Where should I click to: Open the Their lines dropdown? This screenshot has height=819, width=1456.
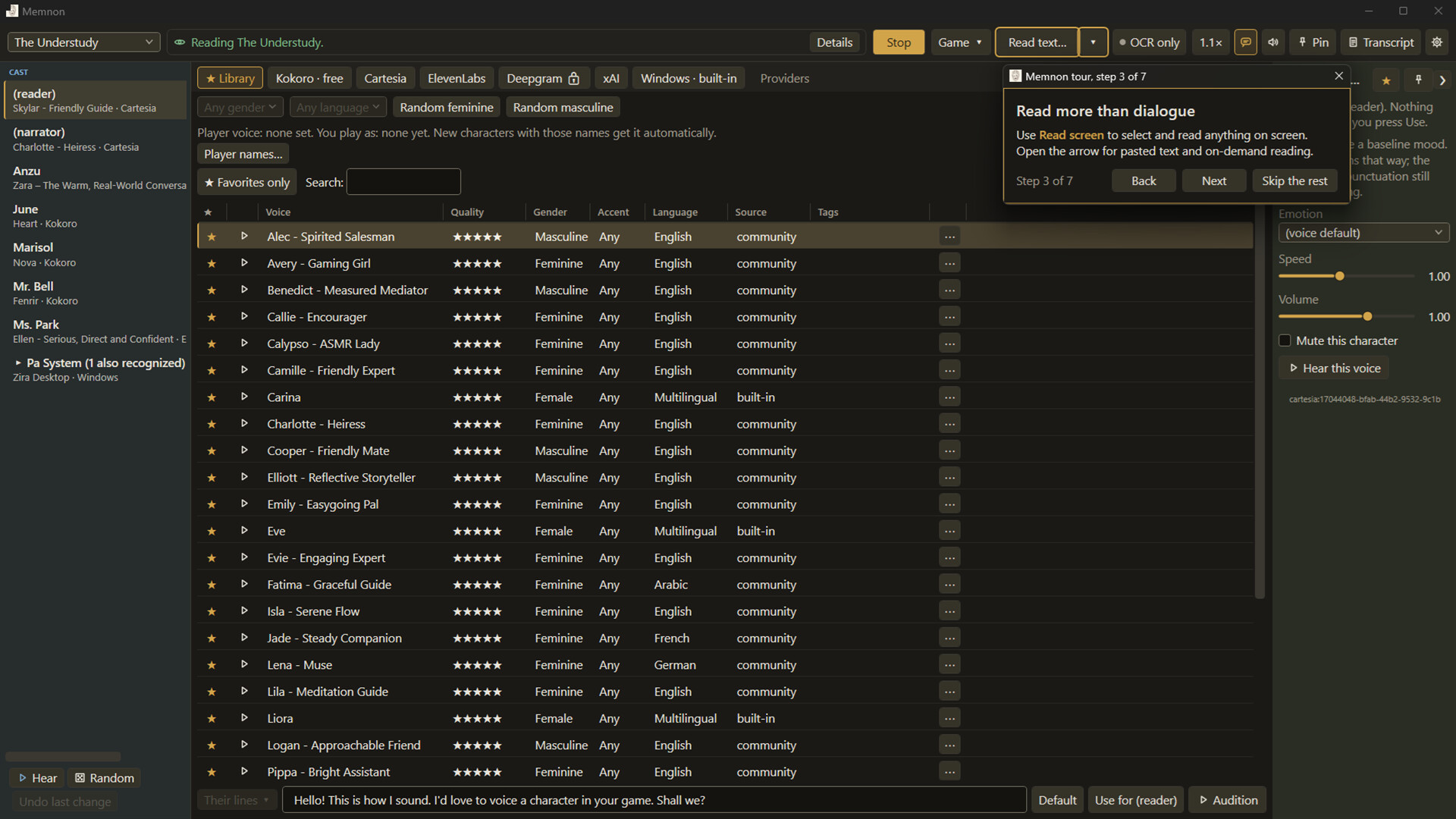click(237, 800)
